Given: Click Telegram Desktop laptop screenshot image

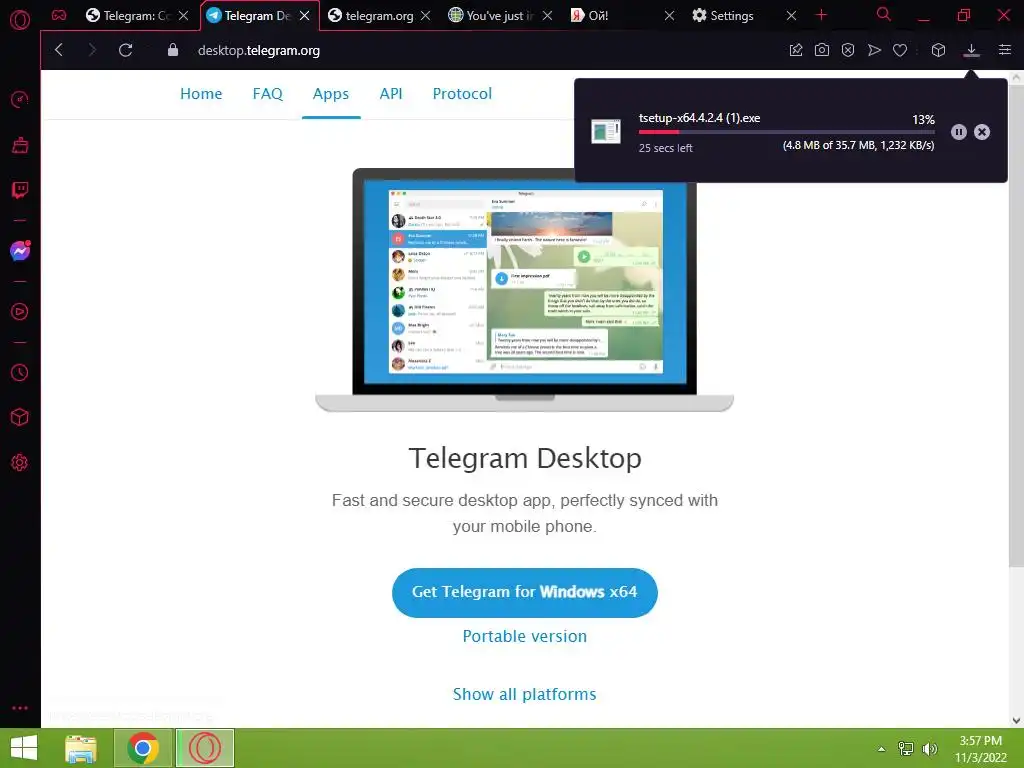Looking at the screenshot, I should 524,289.
